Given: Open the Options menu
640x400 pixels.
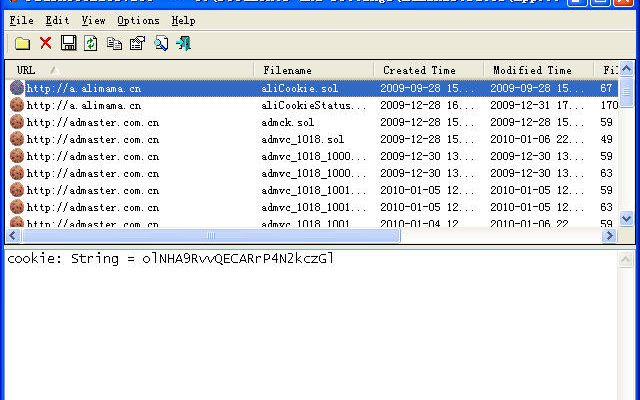Looking at the screenshot, I should [x=138, y=20].
